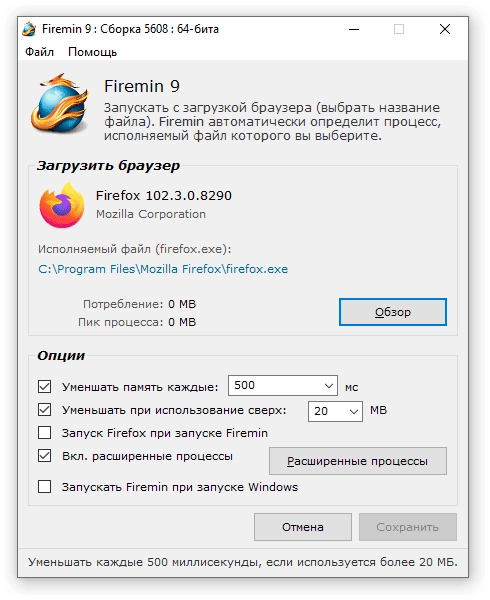
Task: Open the firefox.exe path link
Action: pyautogui.click(x=163, y=269)
